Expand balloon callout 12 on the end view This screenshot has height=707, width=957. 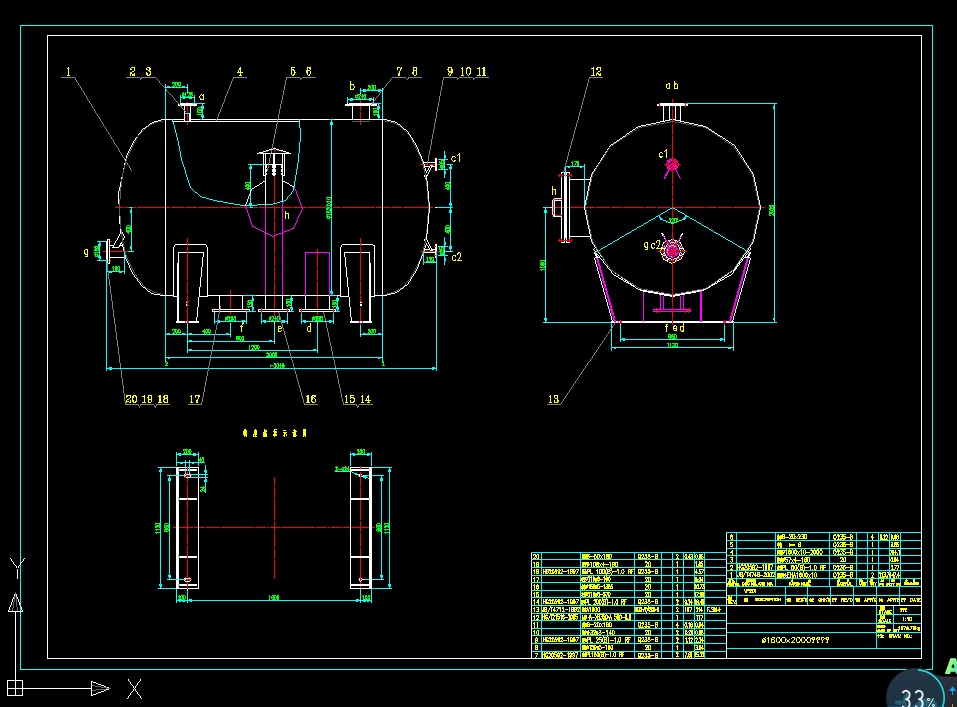click(596, 70)
